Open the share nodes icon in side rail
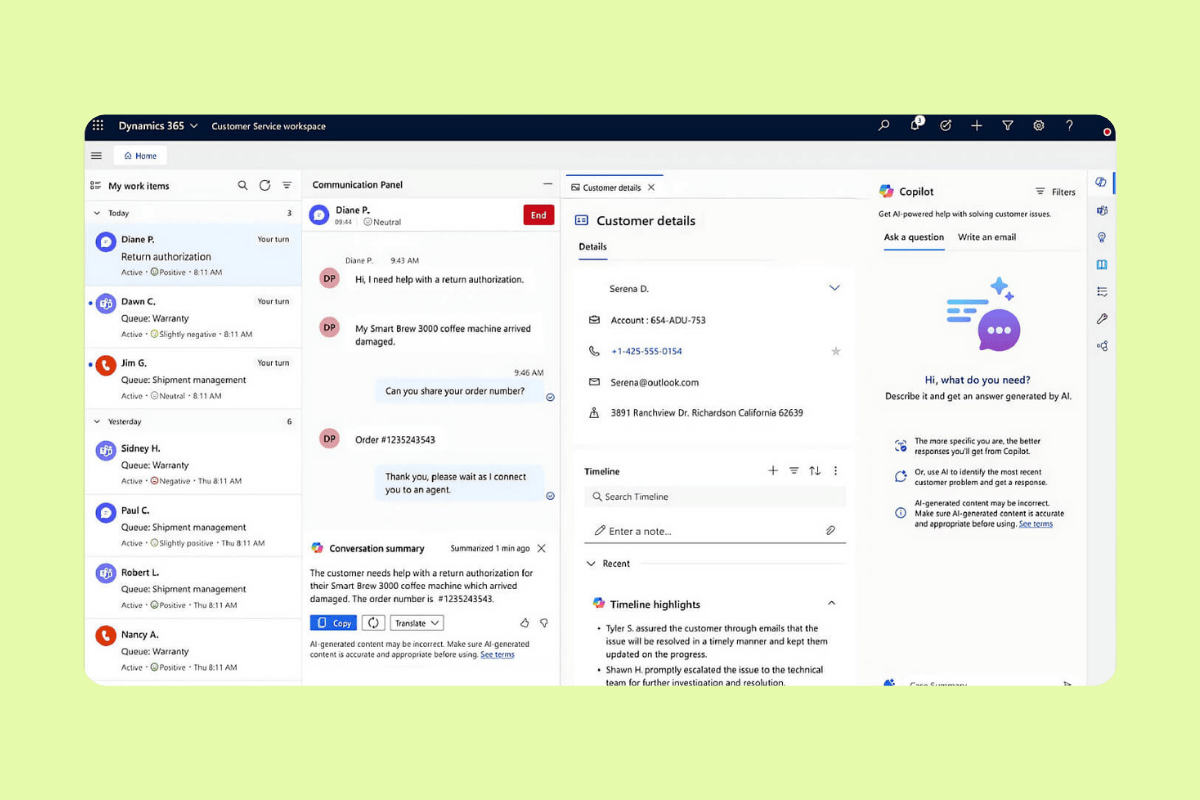 point(1101,346)
